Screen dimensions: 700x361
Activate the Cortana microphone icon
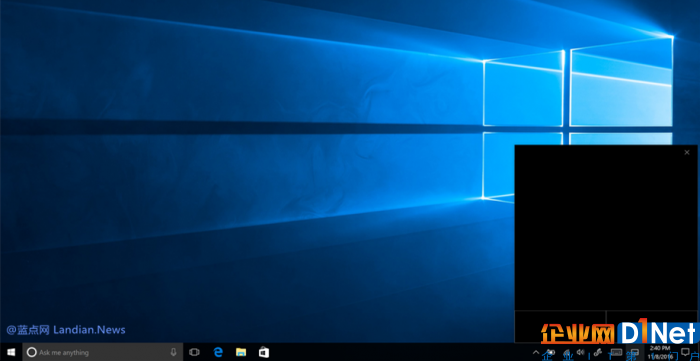tap(173, 352)
